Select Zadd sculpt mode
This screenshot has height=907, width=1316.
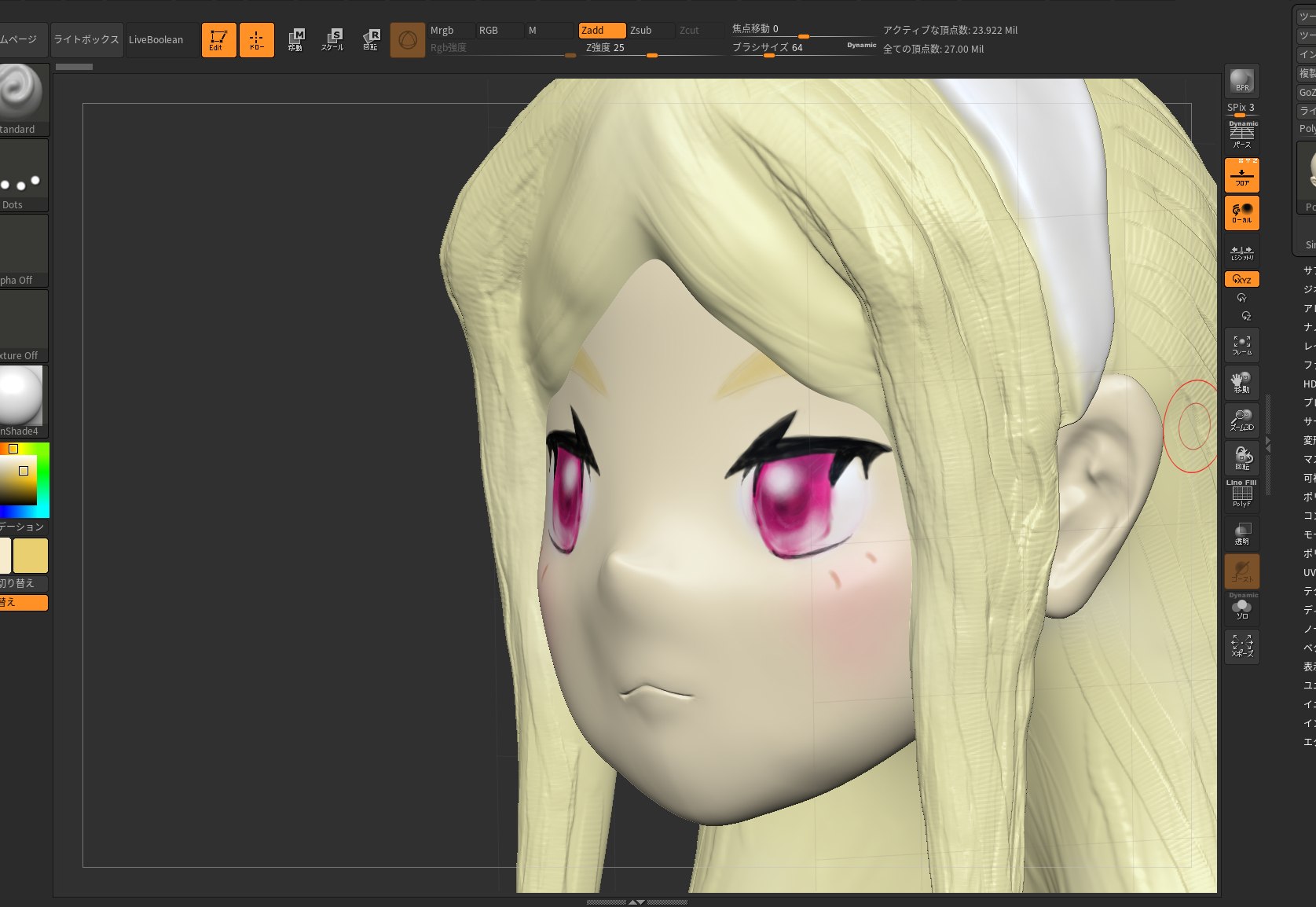point(602,30)
